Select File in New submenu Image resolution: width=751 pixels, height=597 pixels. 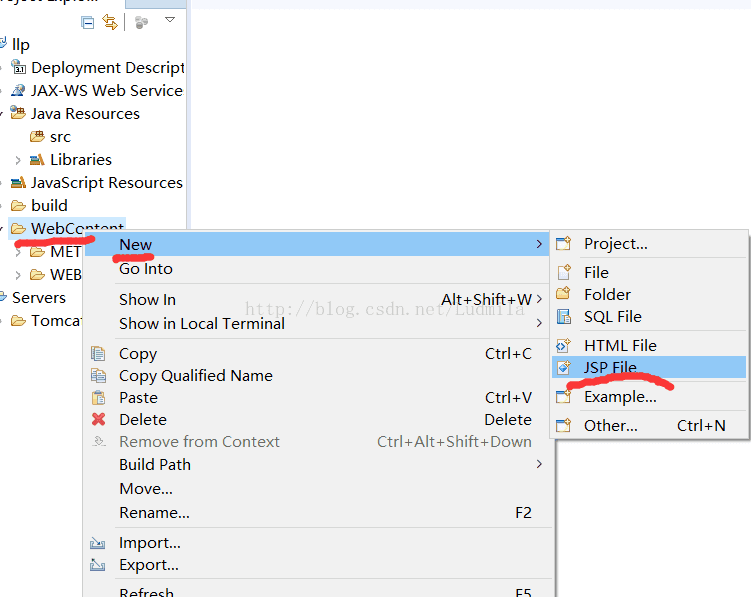pyautogui.click(x=649, y=273)
